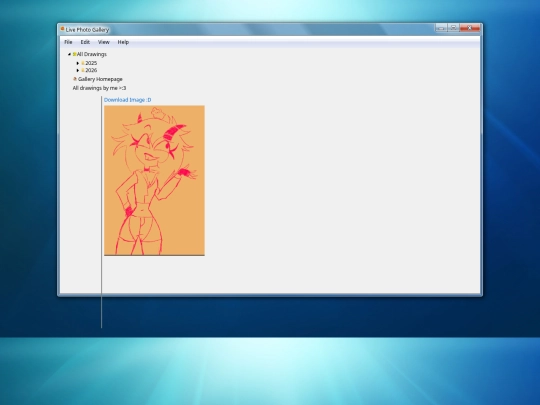540x405 pixels.
Task: Click the Gallery Homepage icon
Action: 75,79
